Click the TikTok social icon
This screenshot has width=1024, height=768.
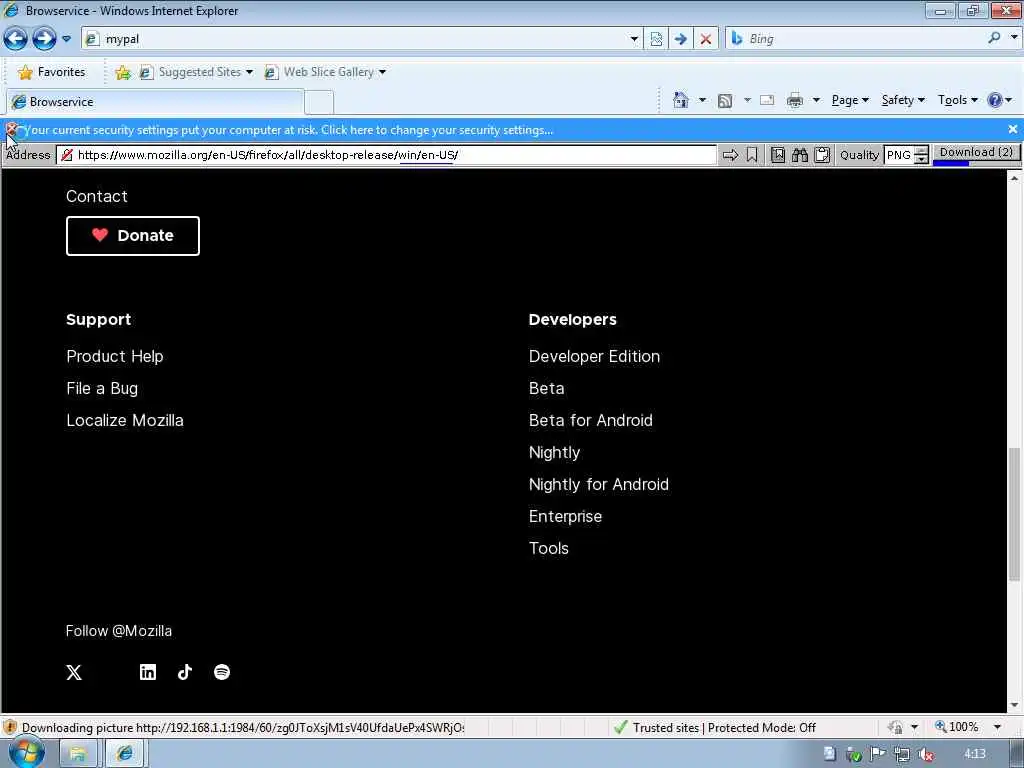click(x=185, y=672)
